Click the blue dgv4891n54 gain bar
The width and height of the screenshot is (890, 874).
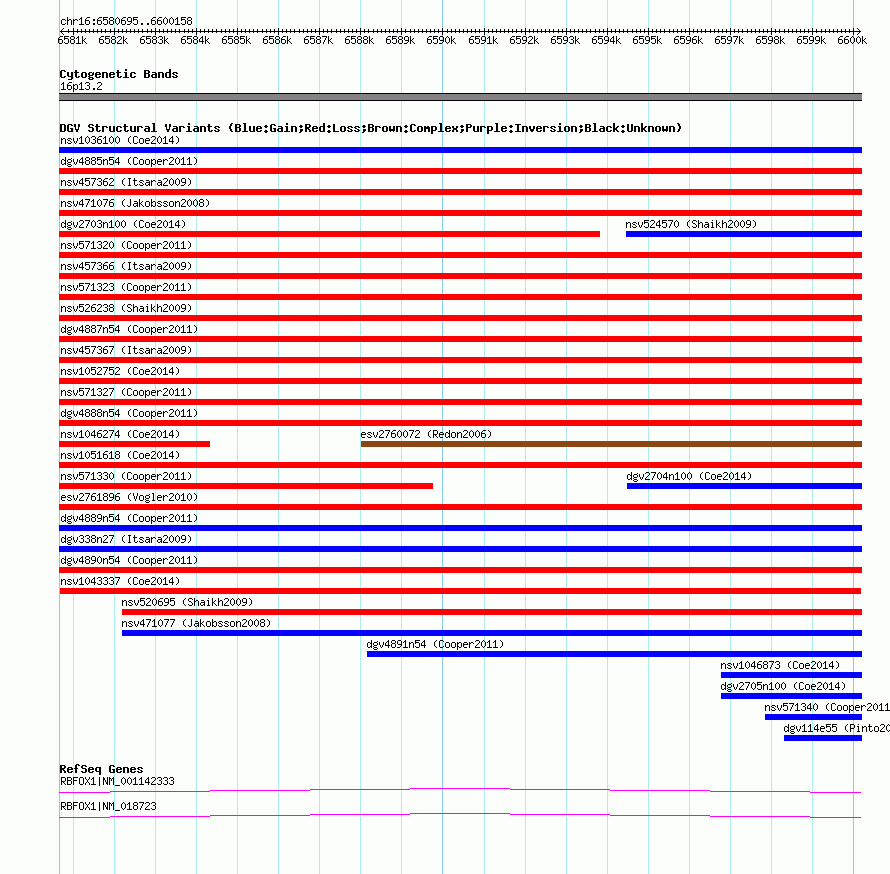[x=614, y=654]
